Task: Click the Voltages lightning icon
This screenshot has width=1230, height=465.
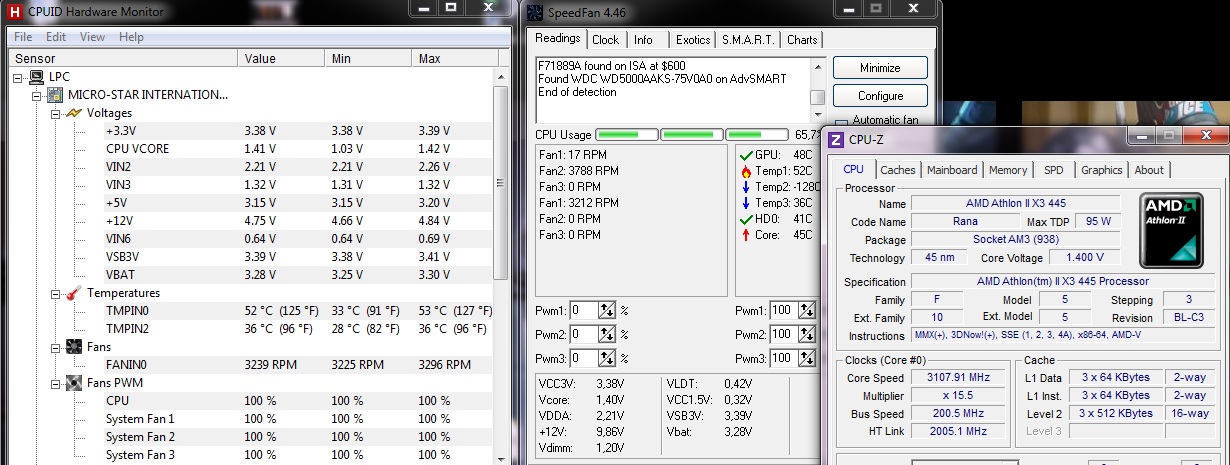Action: tap(74, 113)
